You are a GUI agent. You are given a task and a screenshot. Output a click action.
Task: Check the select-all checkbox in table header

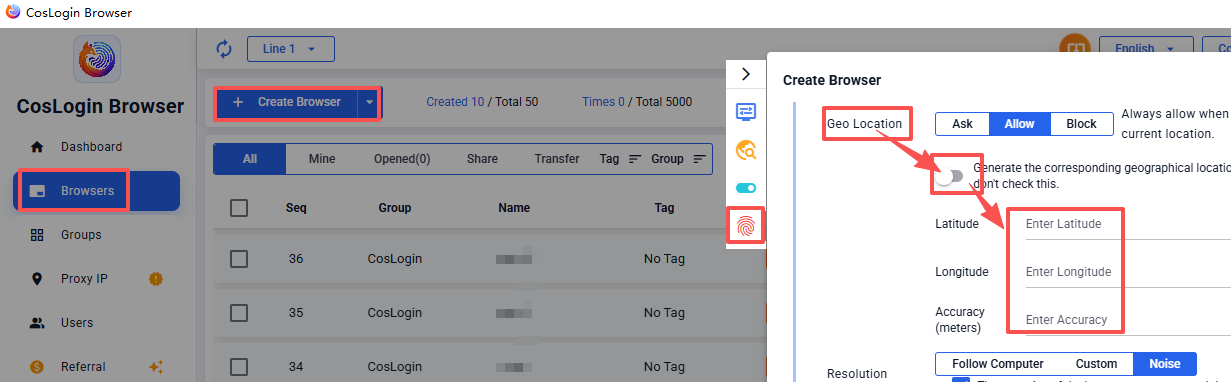click(239, 208)
